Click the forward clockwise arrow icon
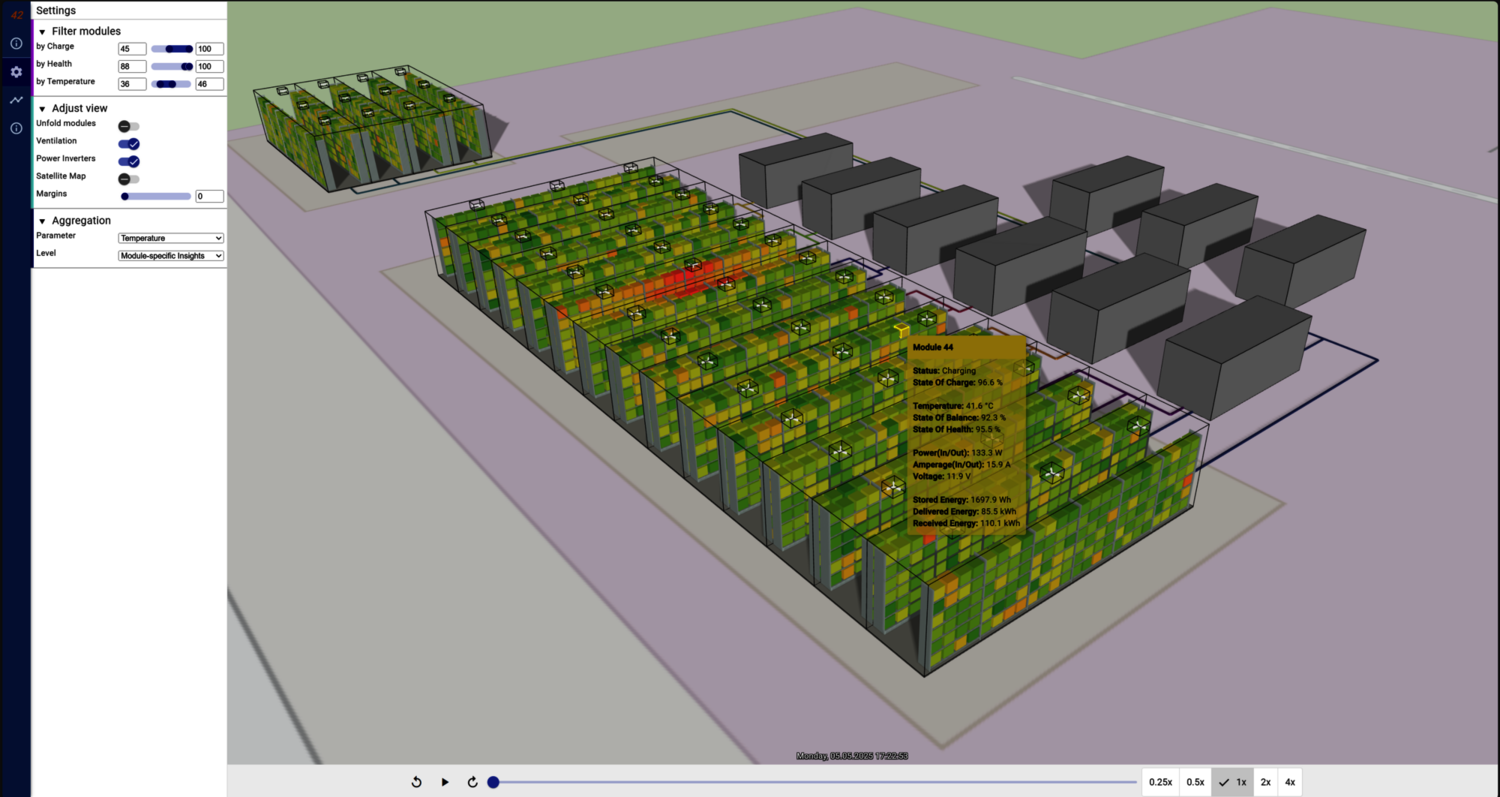The image size is (1500, 797). 473,782
